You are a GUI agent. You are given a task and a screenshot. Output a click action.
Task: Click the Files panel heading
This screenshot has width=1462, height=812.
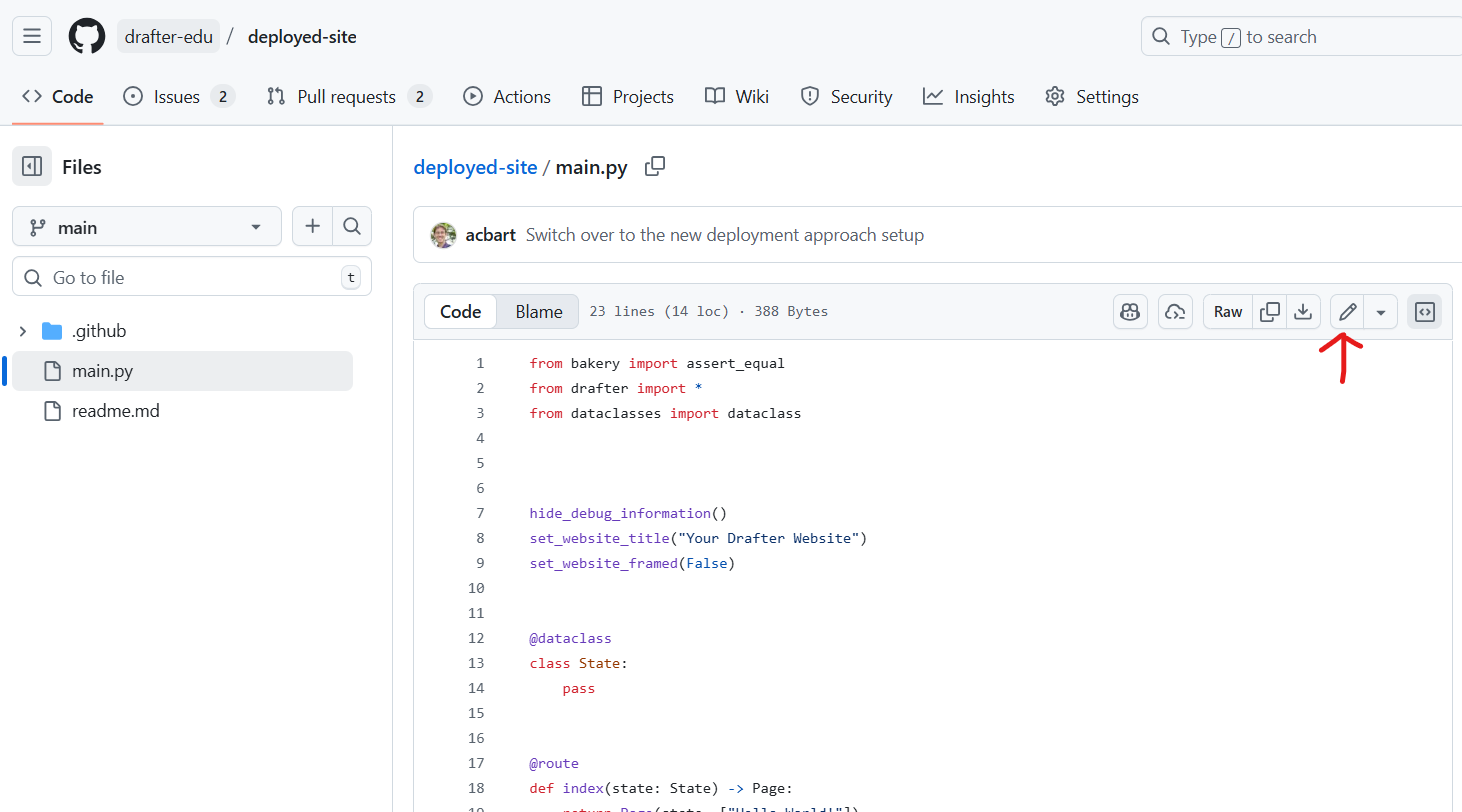[82, 167]
